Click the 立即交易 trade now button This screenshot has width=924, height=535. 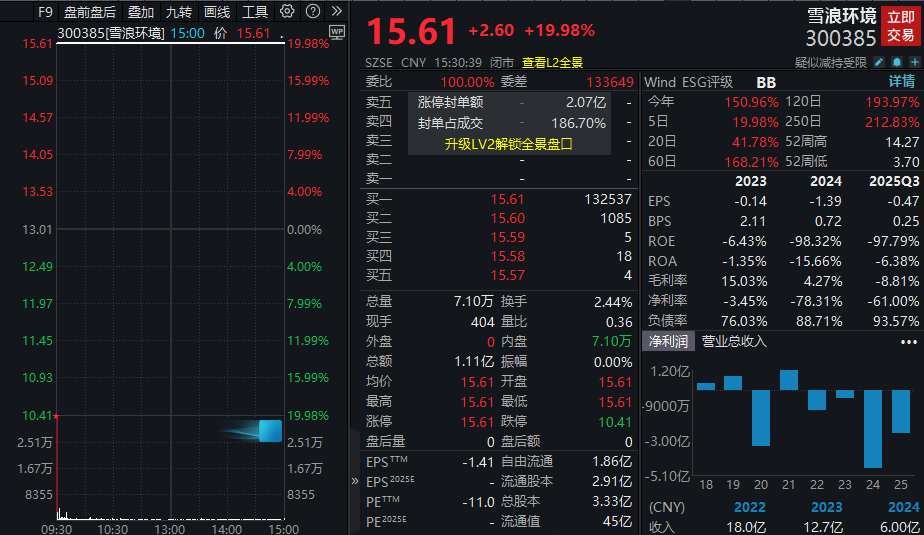pyautogui.click(x=901, y=27)
